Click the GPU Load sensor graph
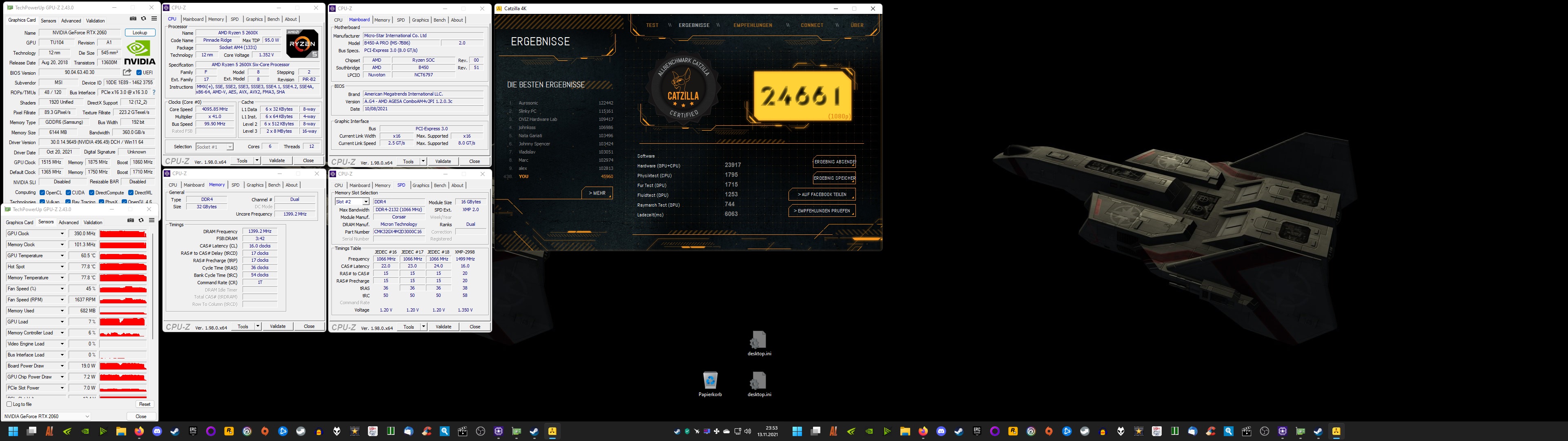The width and height of the screenshot is (1568, 441). coord(123,322)
